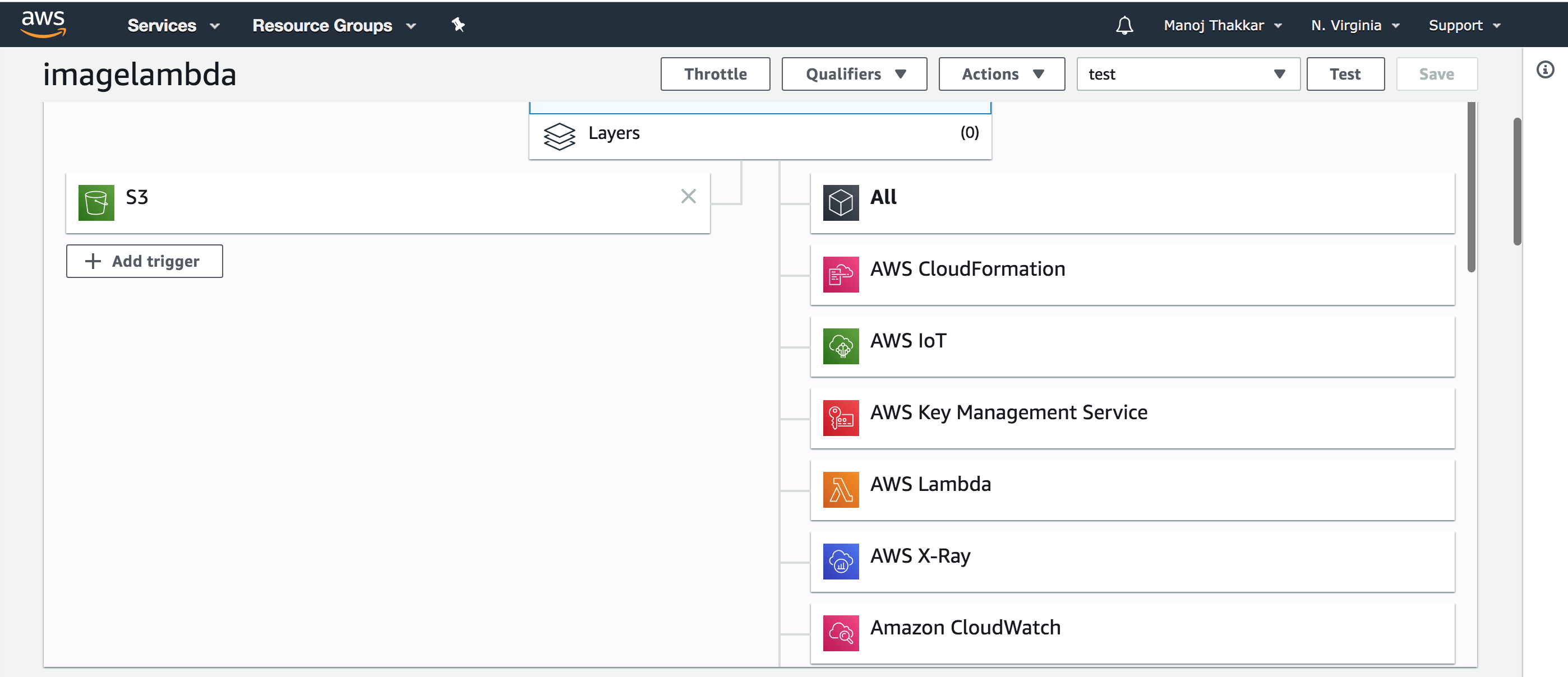This screenshot has width=1568, height=677.
Task: Click the Throttle button
Action: pyautogui.click(x=714, y=74)
